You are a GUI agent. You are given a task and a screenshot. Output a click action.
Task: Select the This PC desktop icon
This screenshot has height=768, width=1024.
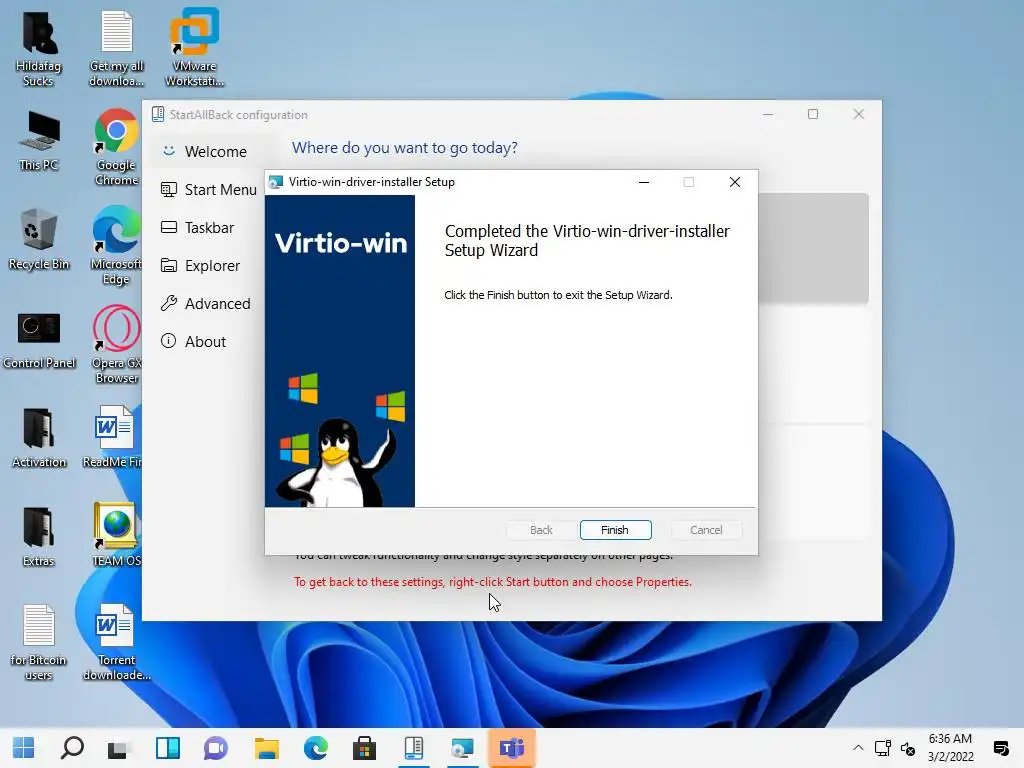click(39, 141)
